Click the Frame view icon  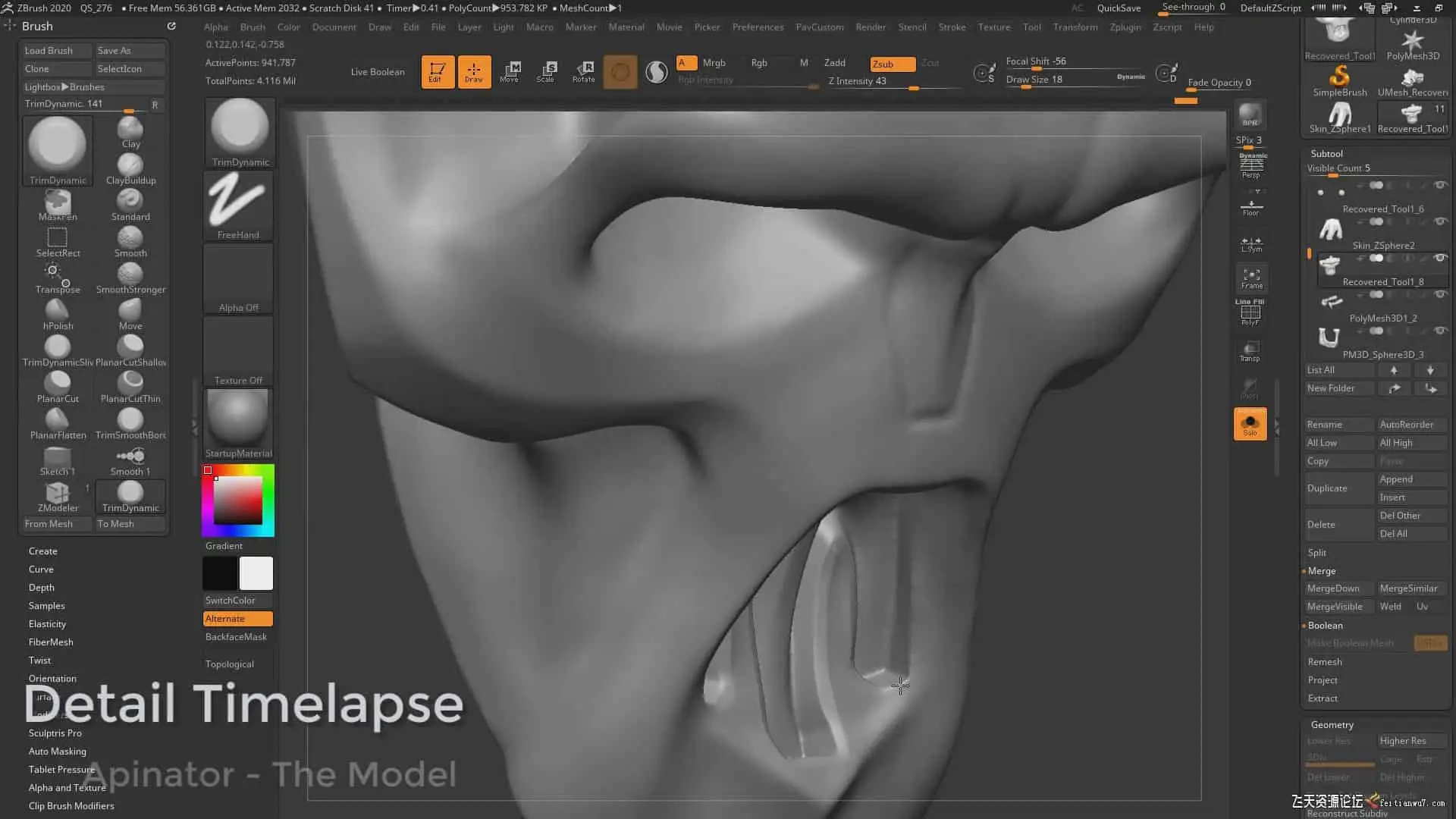click(1251, 278)
